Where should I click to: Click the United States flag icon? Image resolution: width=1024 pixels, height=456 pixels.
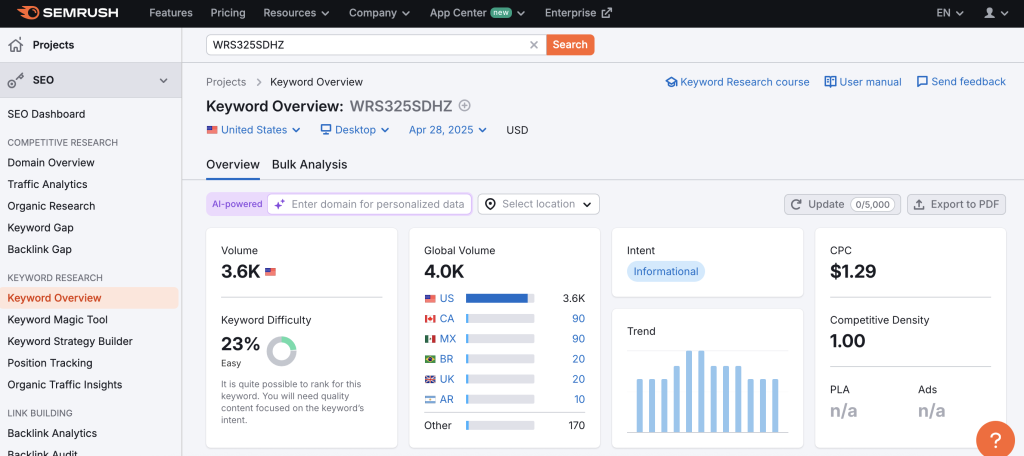(x=212, y=130)
